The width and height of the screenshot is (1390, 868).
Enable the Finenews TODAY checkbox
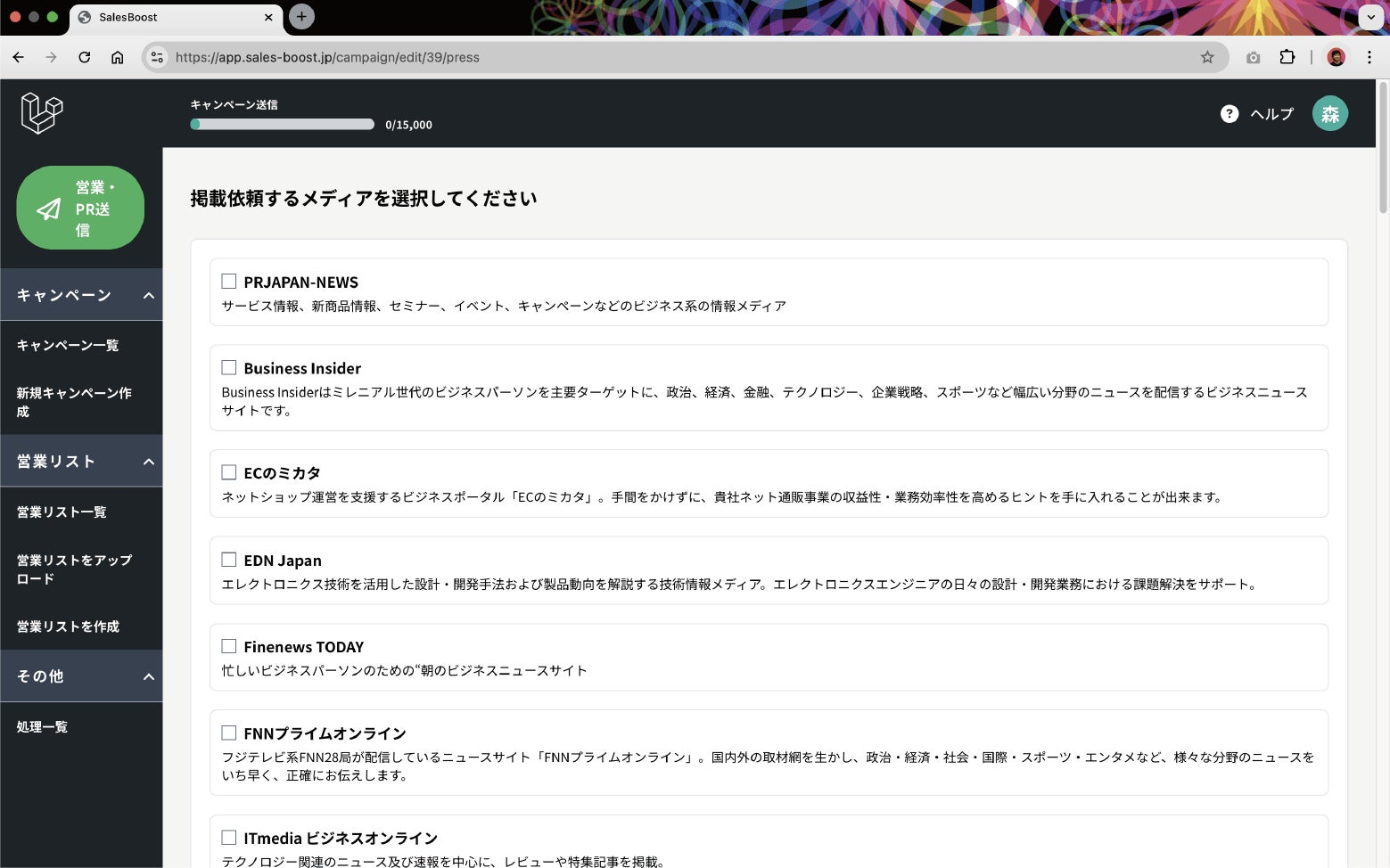coord(229,646)
